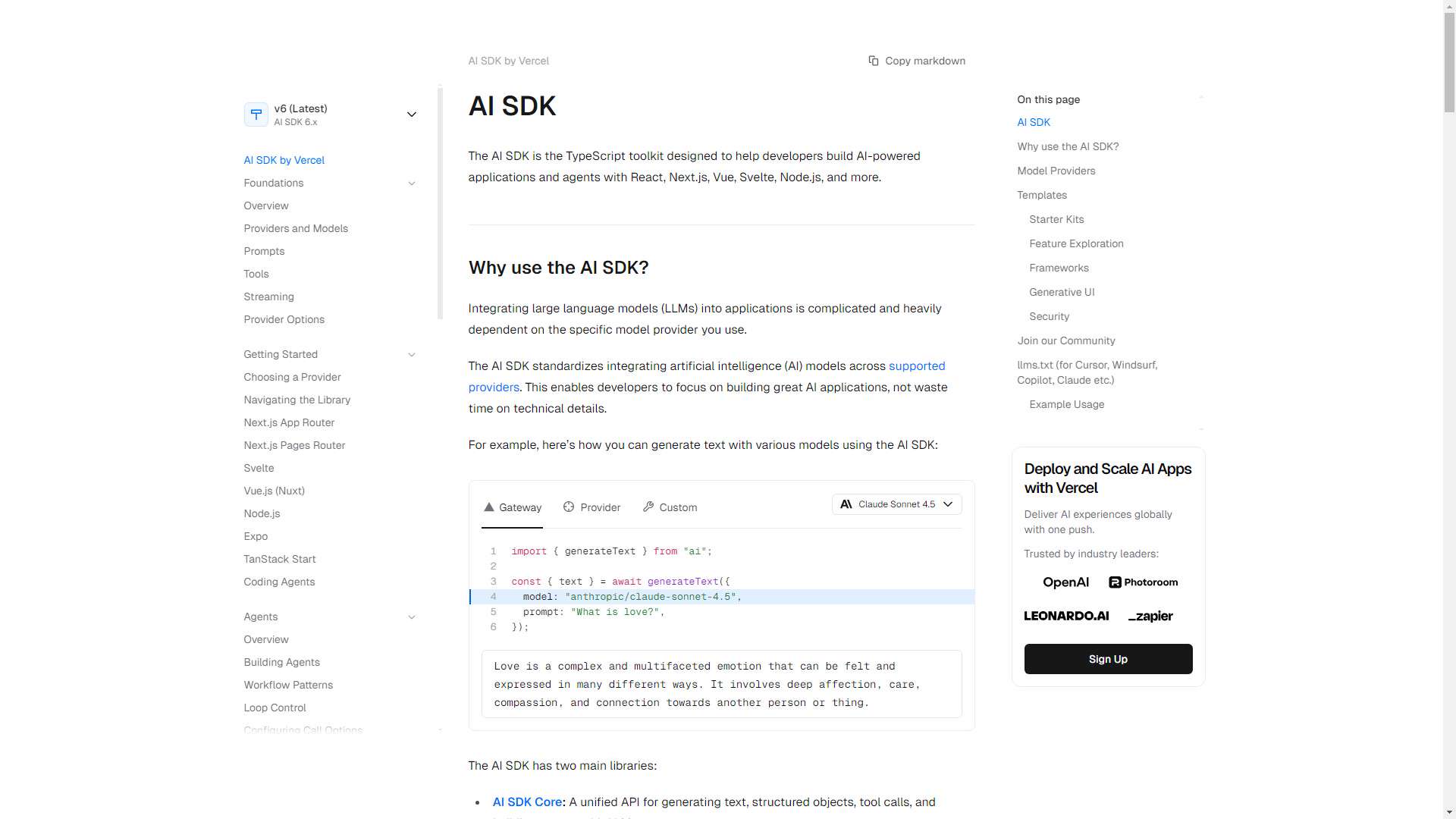This screenshot has width=1456, height=819.
Task: Open Providers and Models sidebar page
Action: click(296, 229)
